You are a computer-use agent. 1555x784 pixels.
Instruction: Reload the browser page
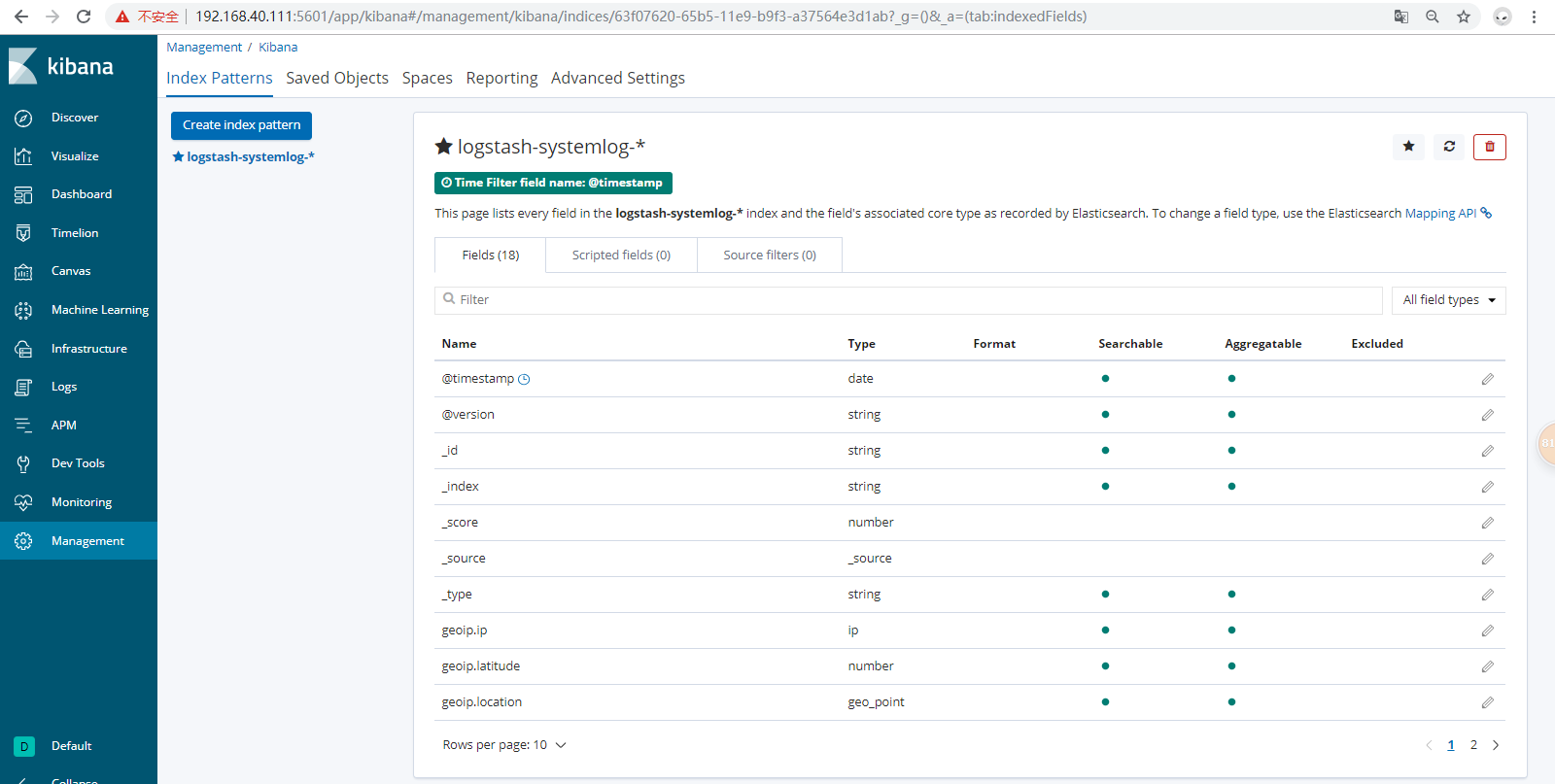[84, 17]
